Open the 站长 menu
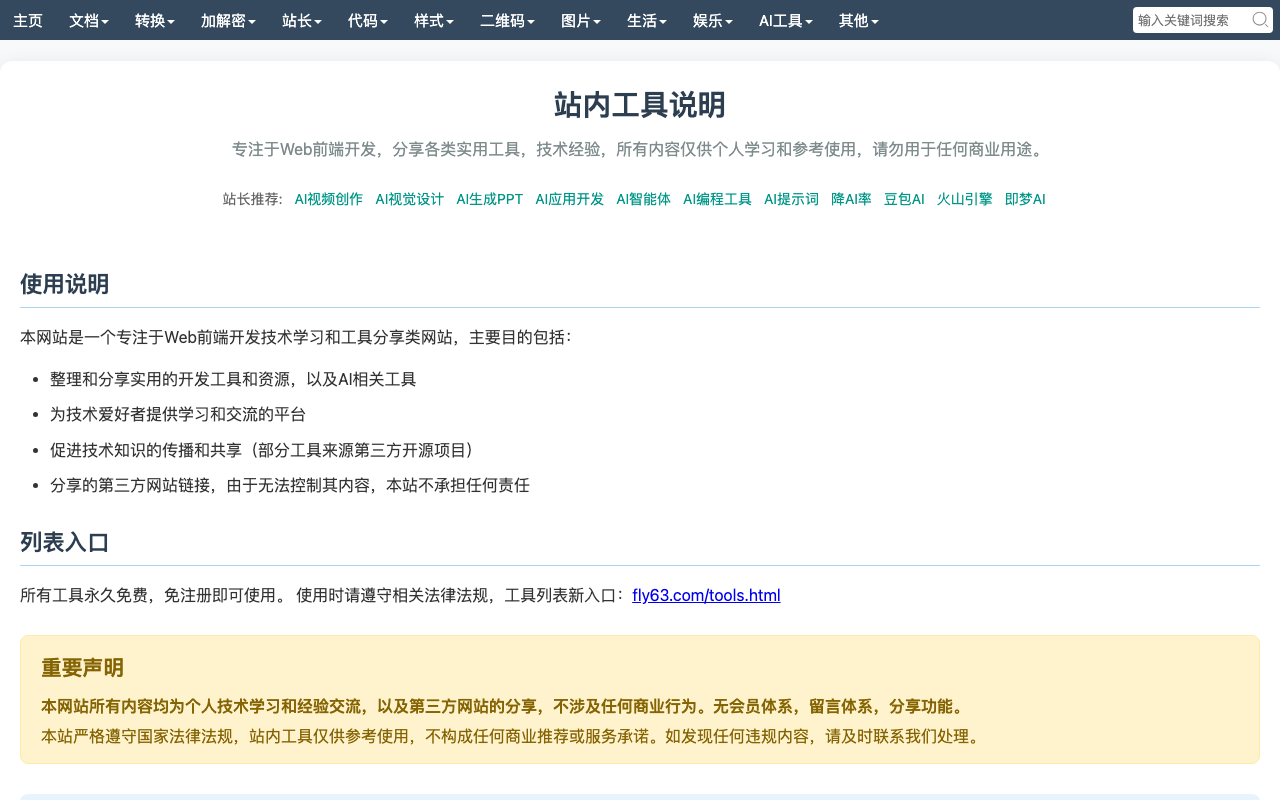 click(x=302, y=20)
